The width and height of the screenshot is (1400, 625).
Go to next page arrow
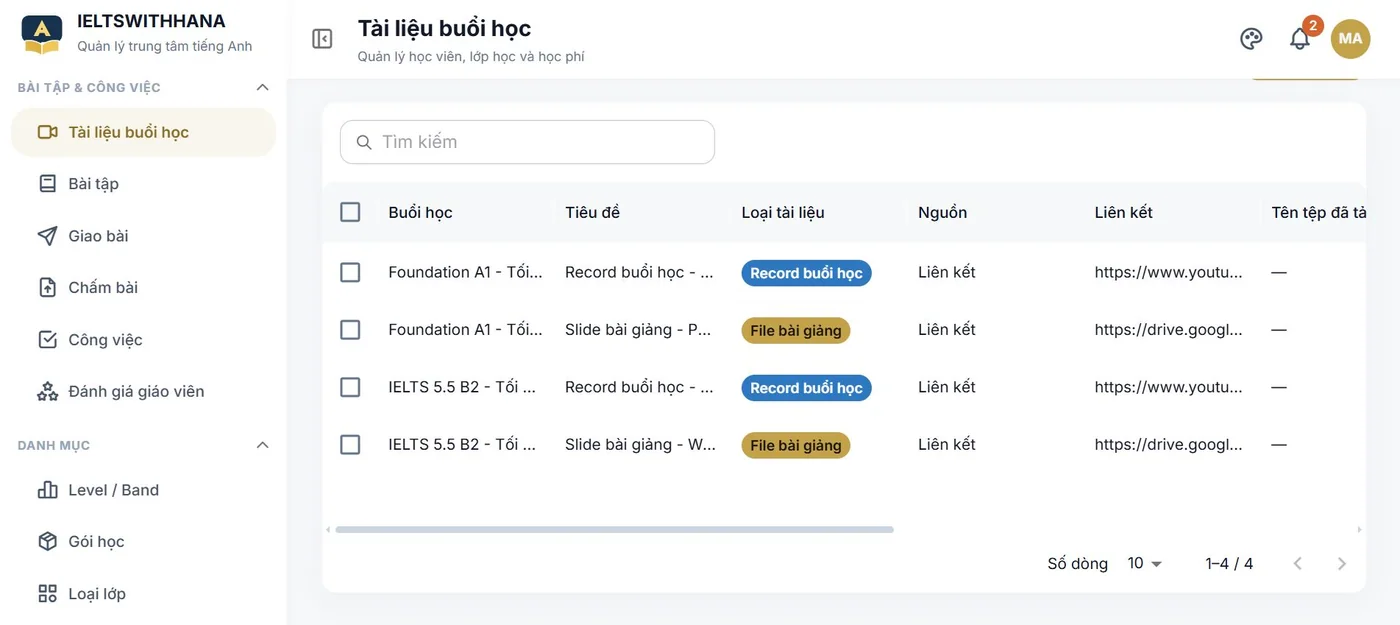point(1342,564)
